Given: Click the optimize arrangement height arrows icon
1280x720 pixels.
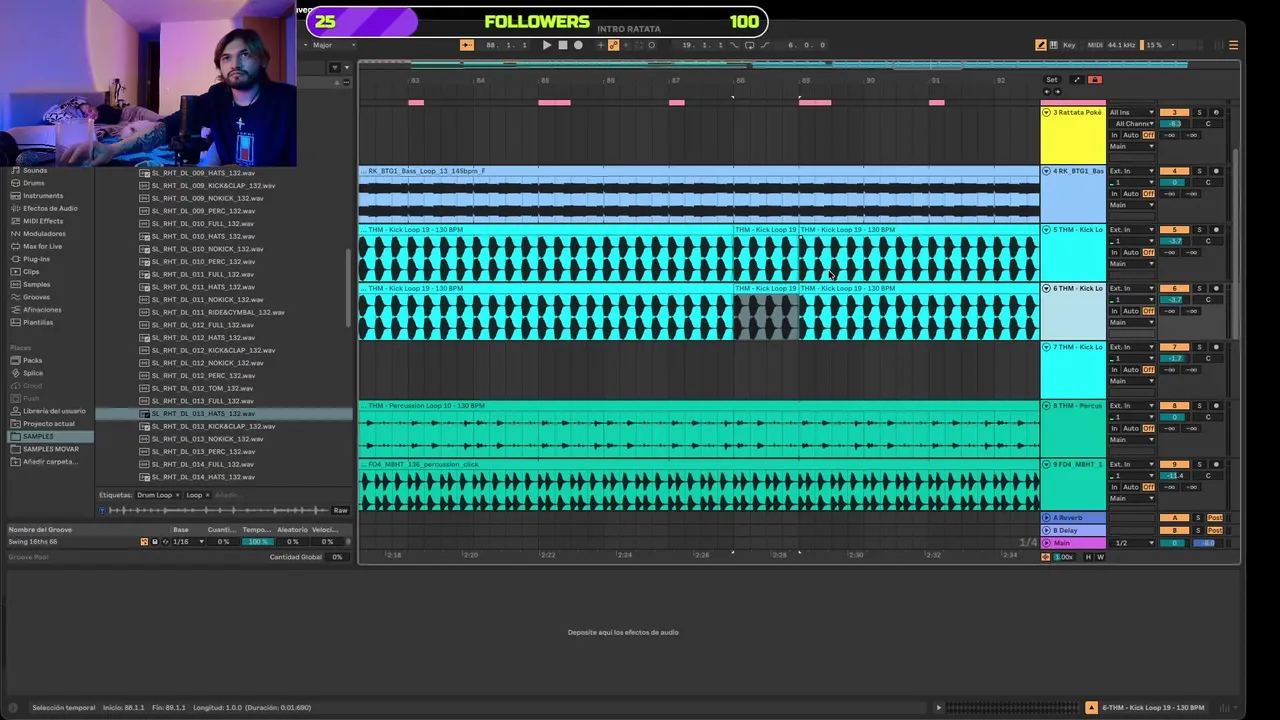Looking at the screenshot, I should (x=1076, y=80).
